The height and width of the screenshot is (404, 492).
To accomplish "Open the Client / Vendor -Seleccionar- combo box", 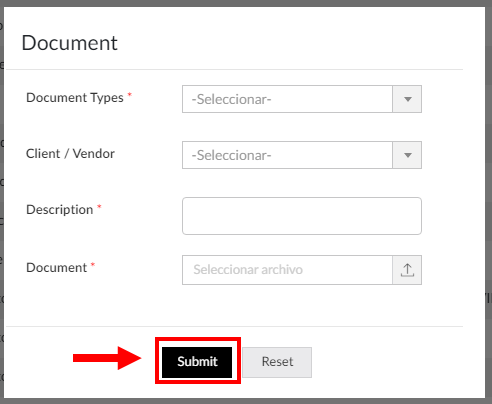I will (302, 155).
